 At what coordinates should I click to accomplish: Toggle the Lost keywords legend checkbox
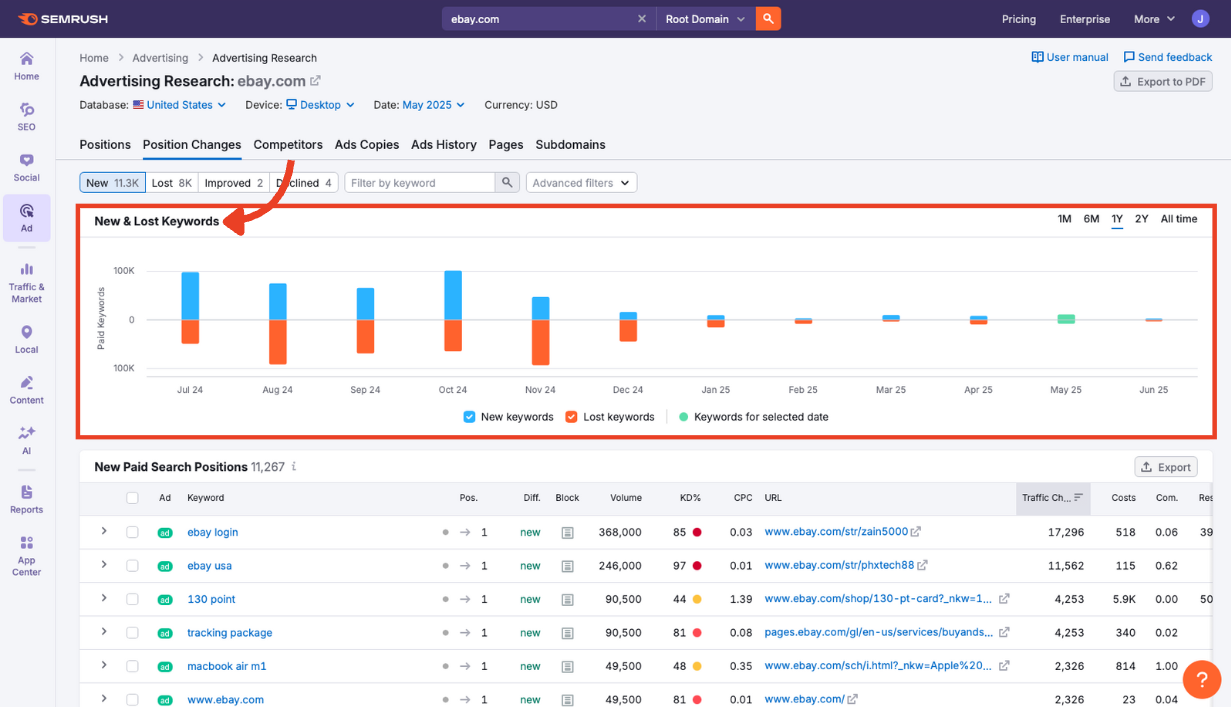(x=571, y=417)
